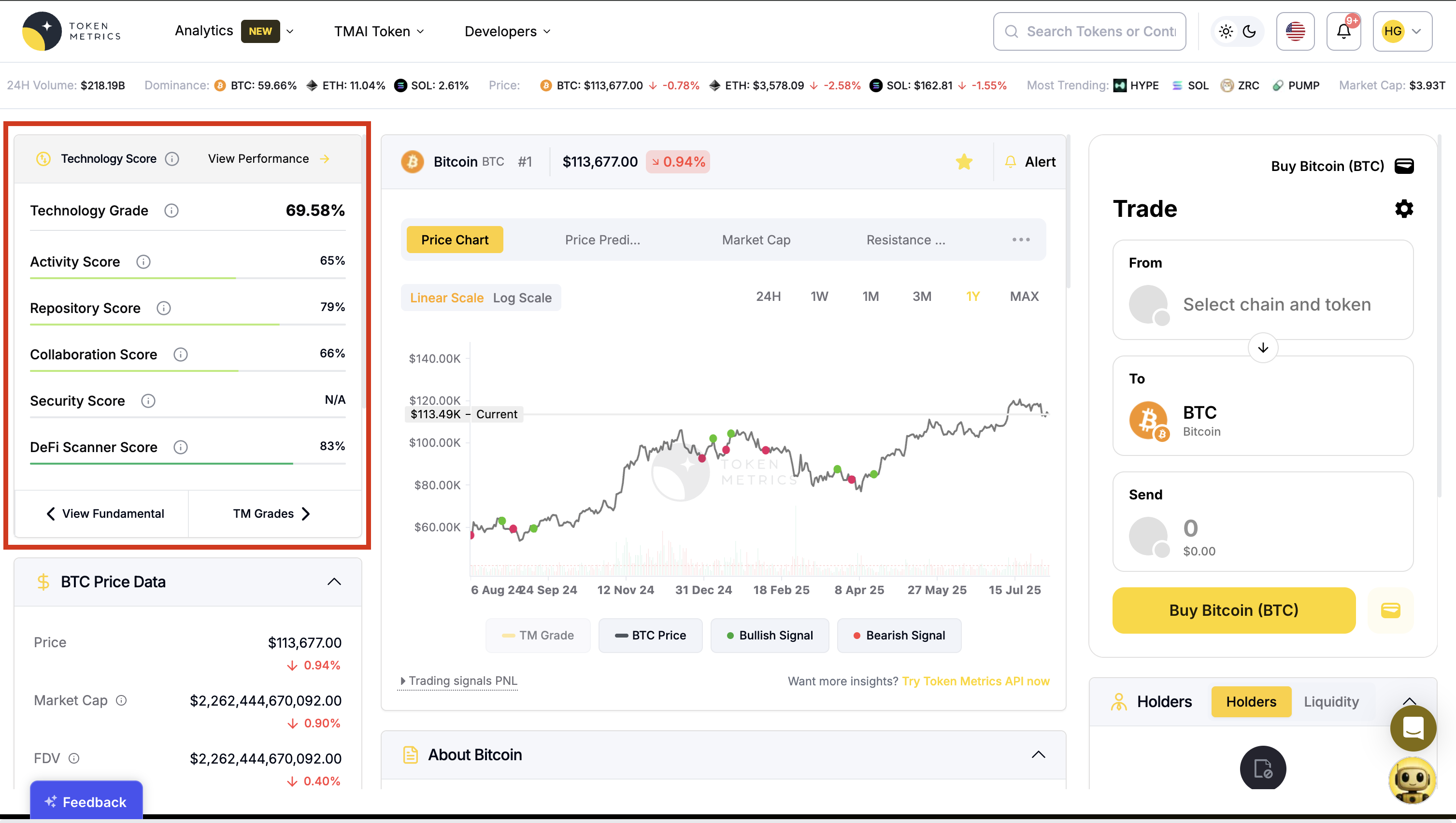Expand the TMAI Token menu
The image size is (1456, 823).
click(379, 32)
